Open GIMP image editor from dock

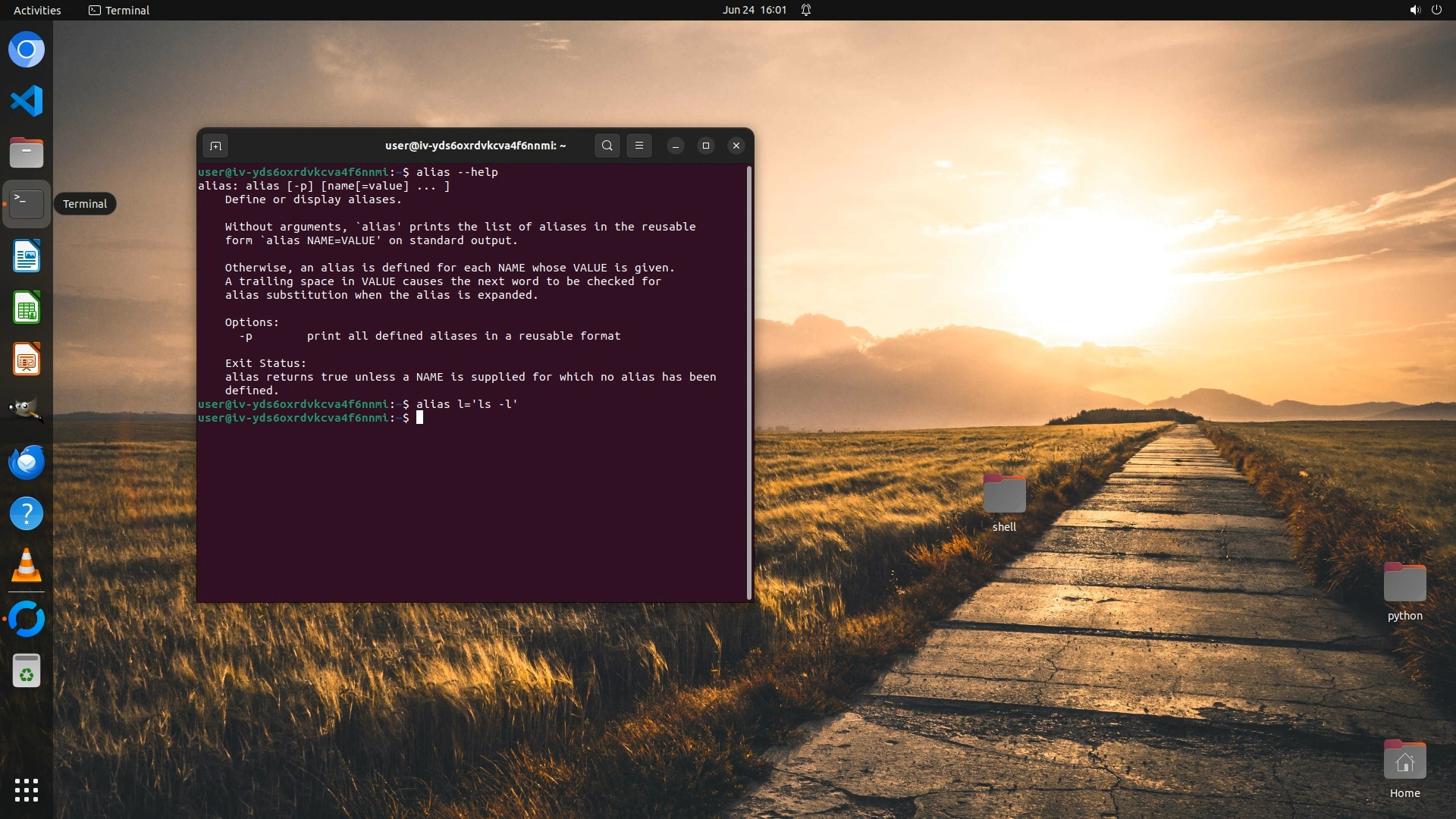(x=27, y=410)
